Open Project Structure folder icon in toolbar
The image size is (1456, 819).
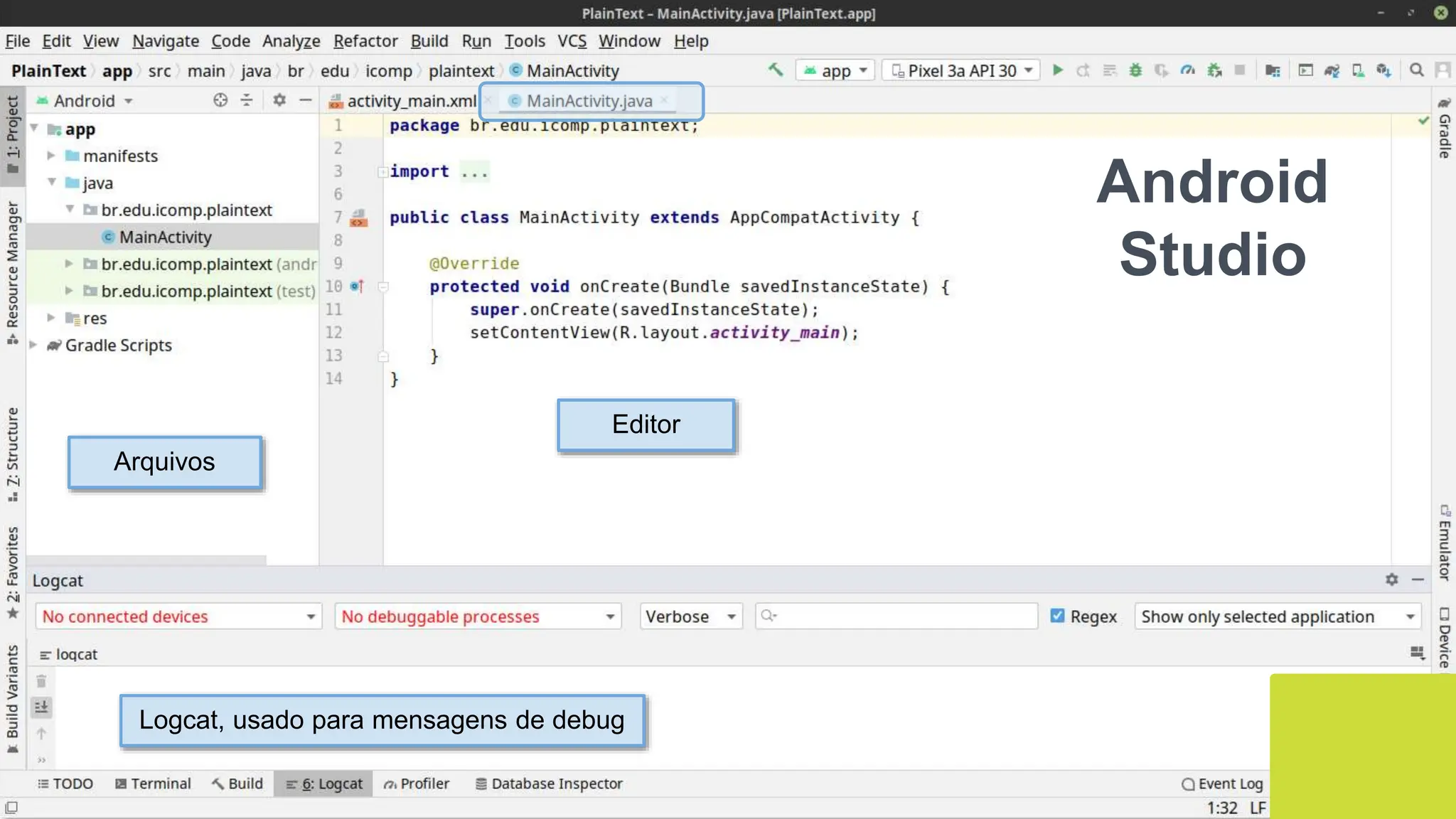point(1273,70)
